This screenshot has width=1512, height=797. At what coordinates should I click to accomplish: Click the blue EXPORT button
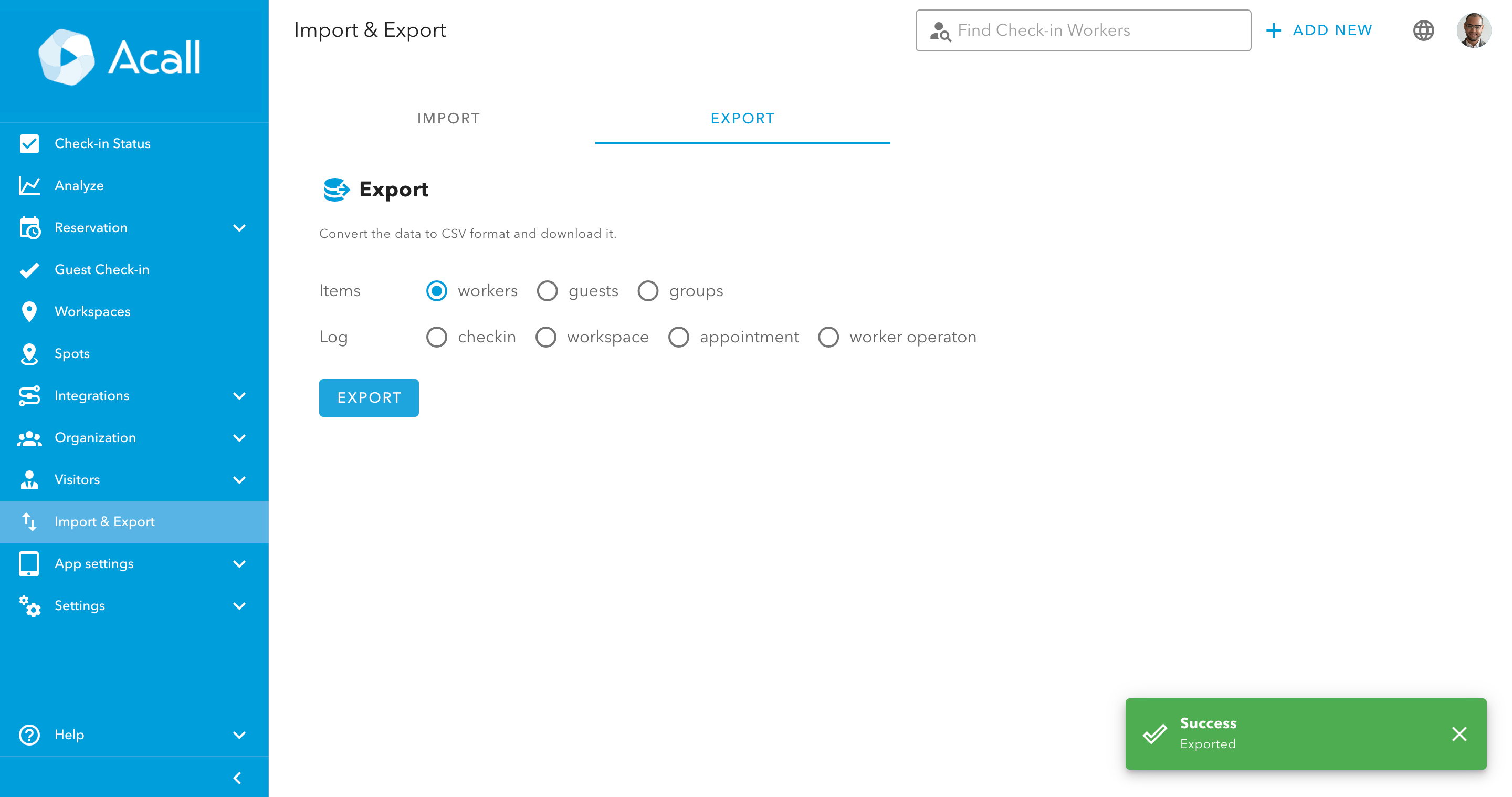point(369,398)
